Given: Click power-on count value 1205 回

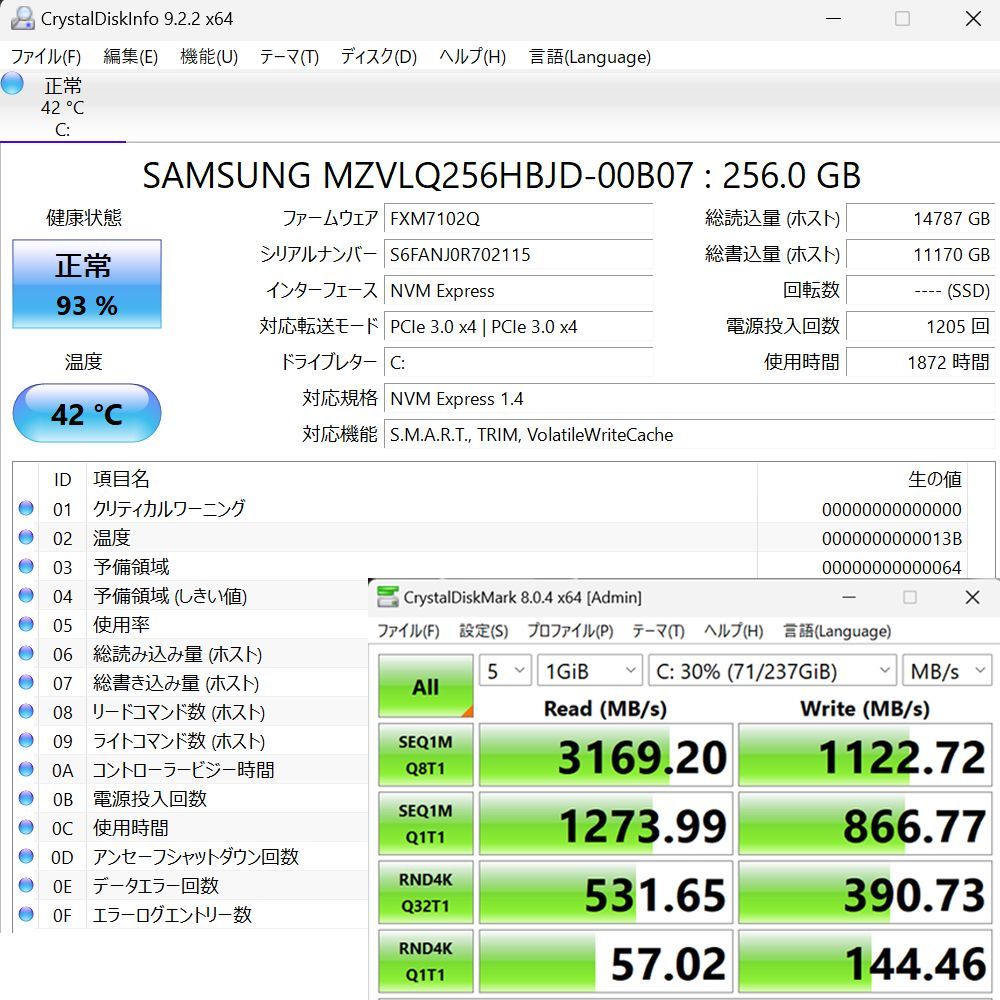Looking at the screenshot, I should 920,327.
